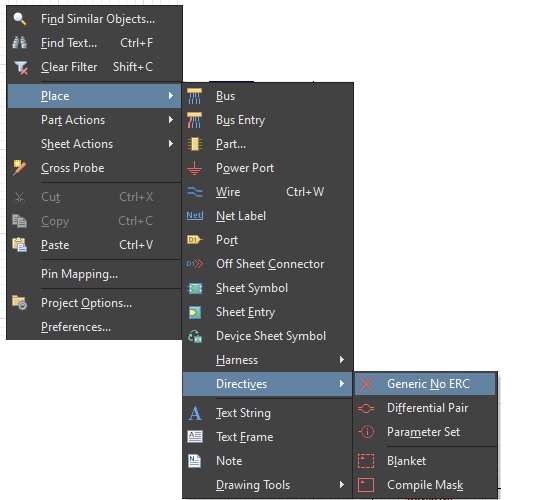Click the Bus icon in Place submenu
The height and width of the screenshot is (500, 535).
(x=194, y=96)
